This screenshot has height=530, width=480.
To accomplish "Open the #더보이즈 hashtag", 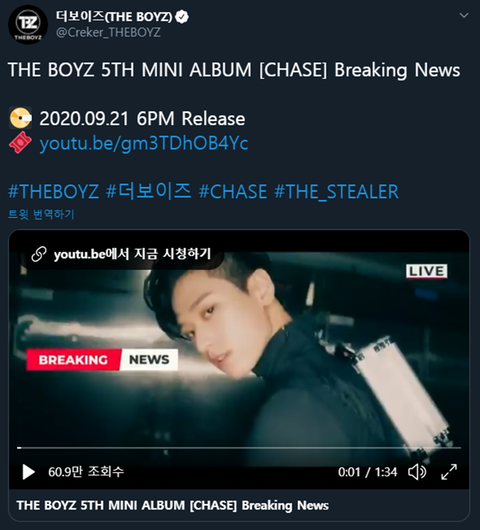I will pyautogui.click(x=148, y=191).
